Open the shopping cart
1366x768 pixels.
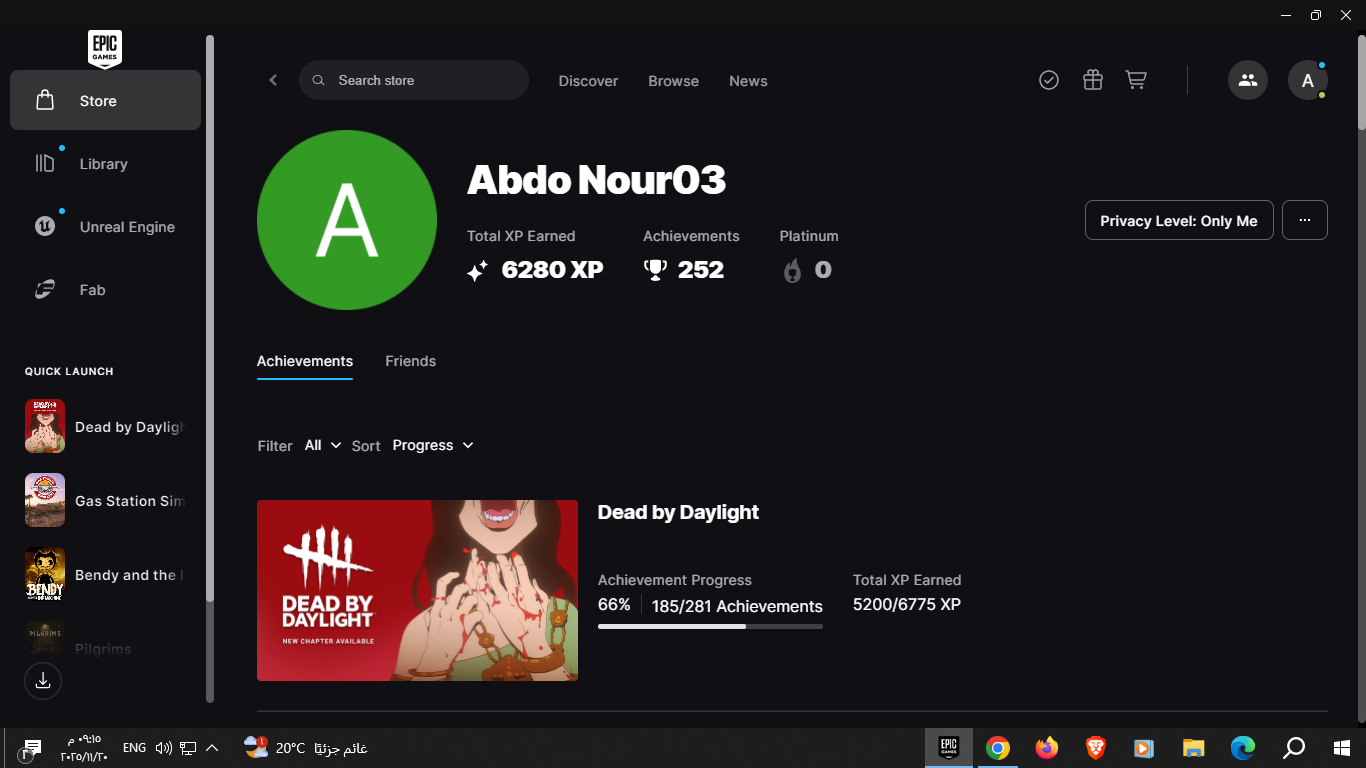click(x=1136, y=80)
